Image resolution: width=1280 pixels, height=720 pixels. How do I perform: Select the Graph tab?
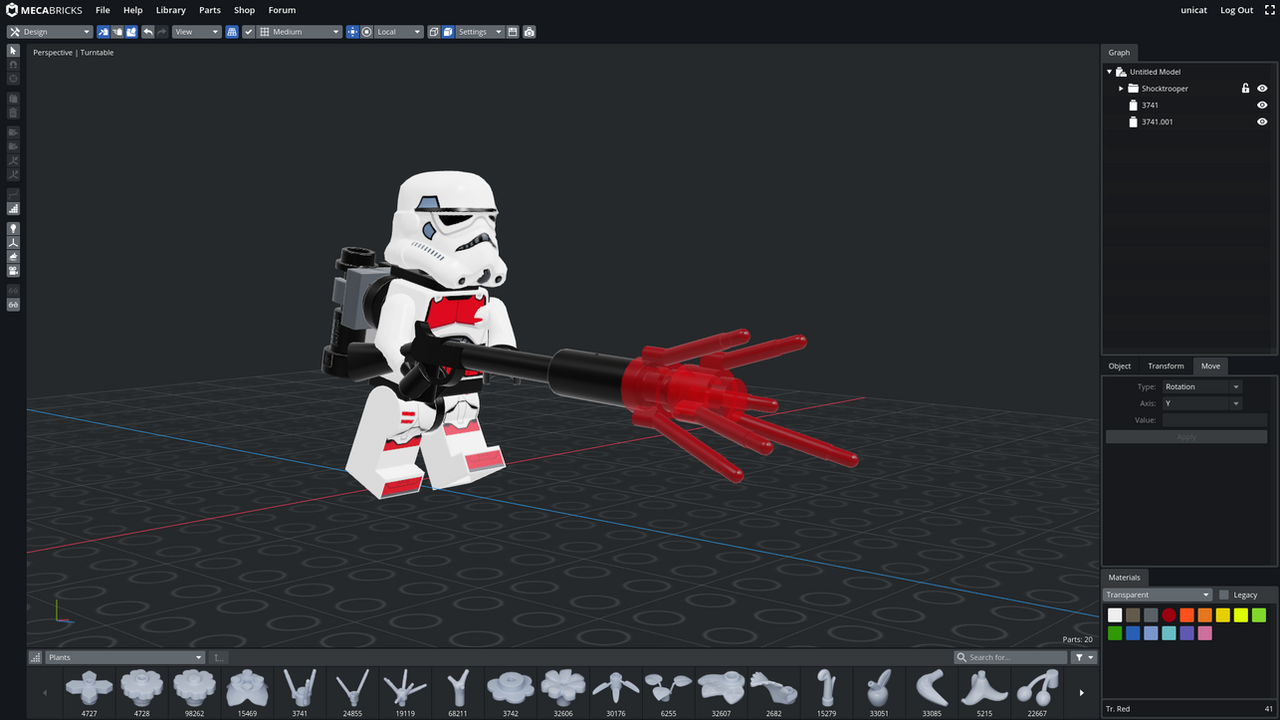(1119, 52)
